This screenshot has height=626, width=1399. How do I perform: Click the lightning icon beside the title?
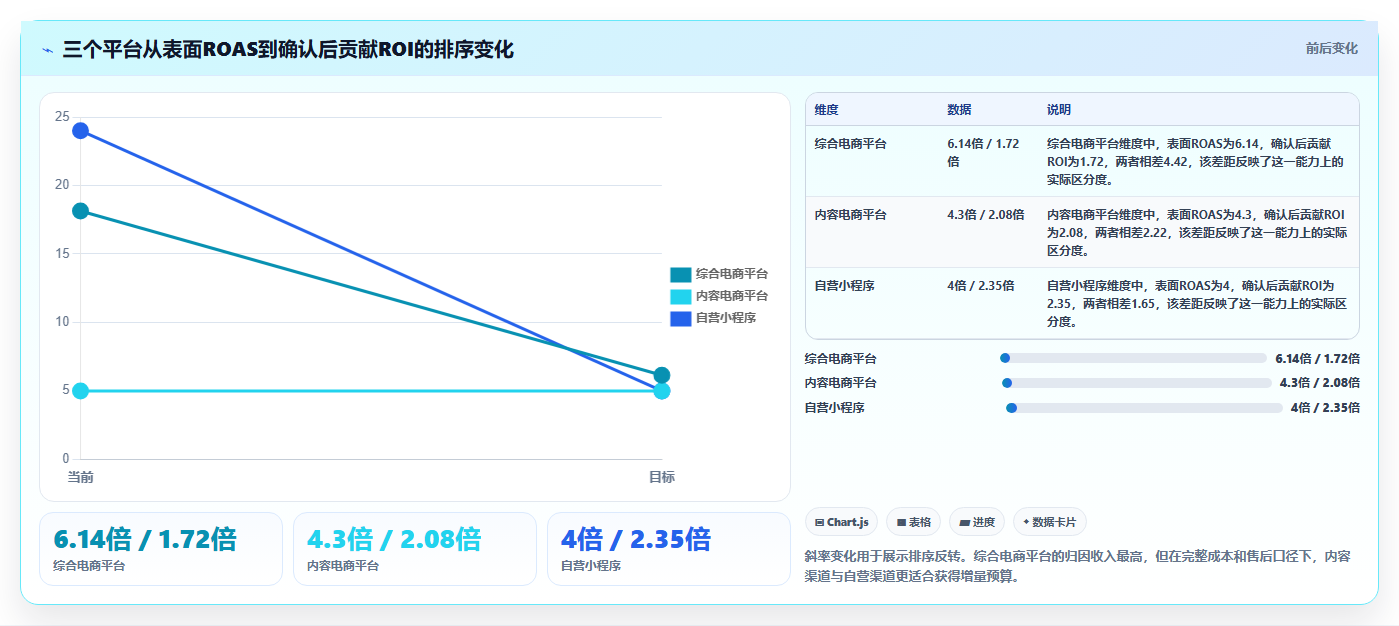(x=48, y=50)
